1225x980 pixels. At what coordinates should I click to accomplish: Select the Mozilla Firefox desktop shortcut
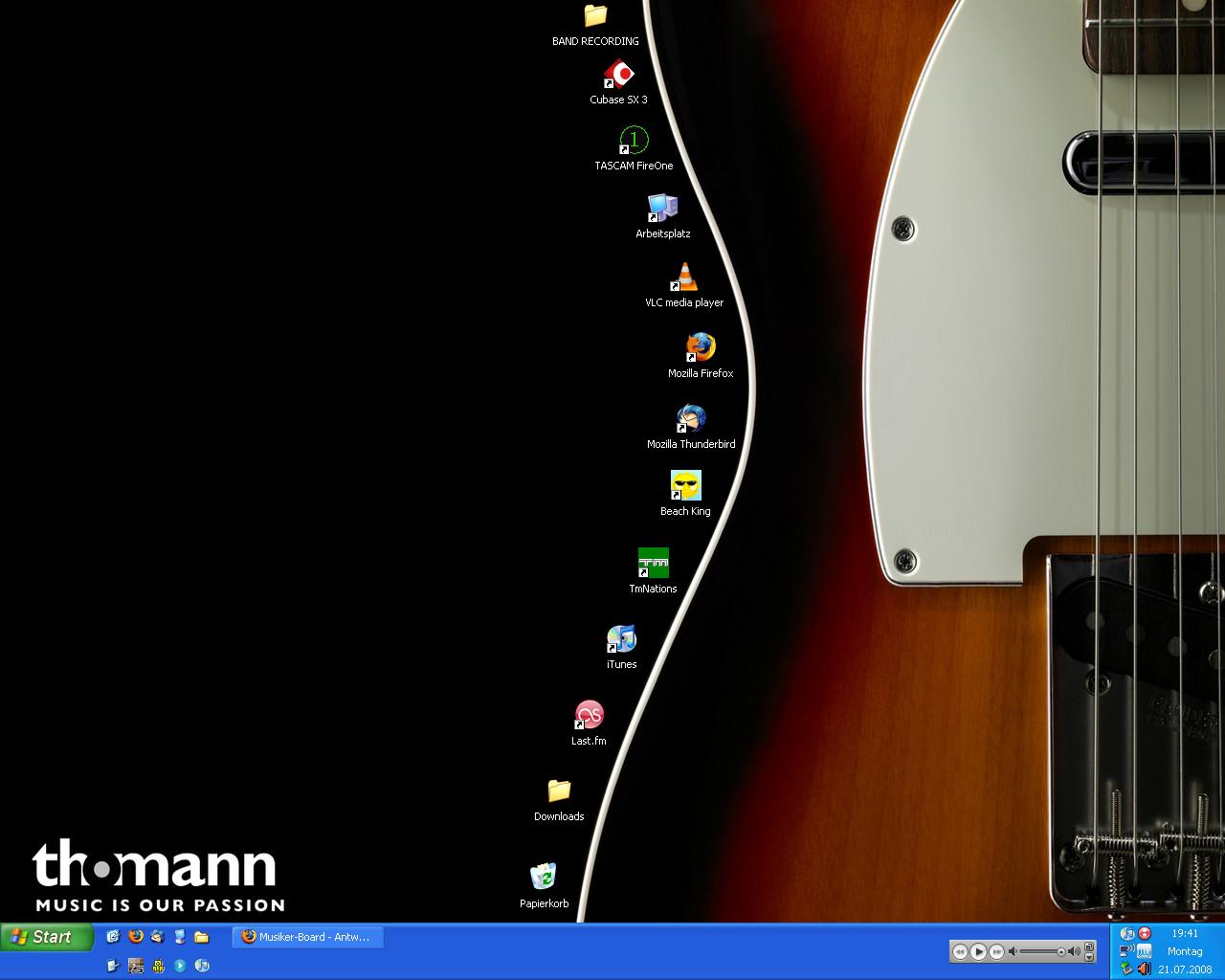[x=701, y=356]
